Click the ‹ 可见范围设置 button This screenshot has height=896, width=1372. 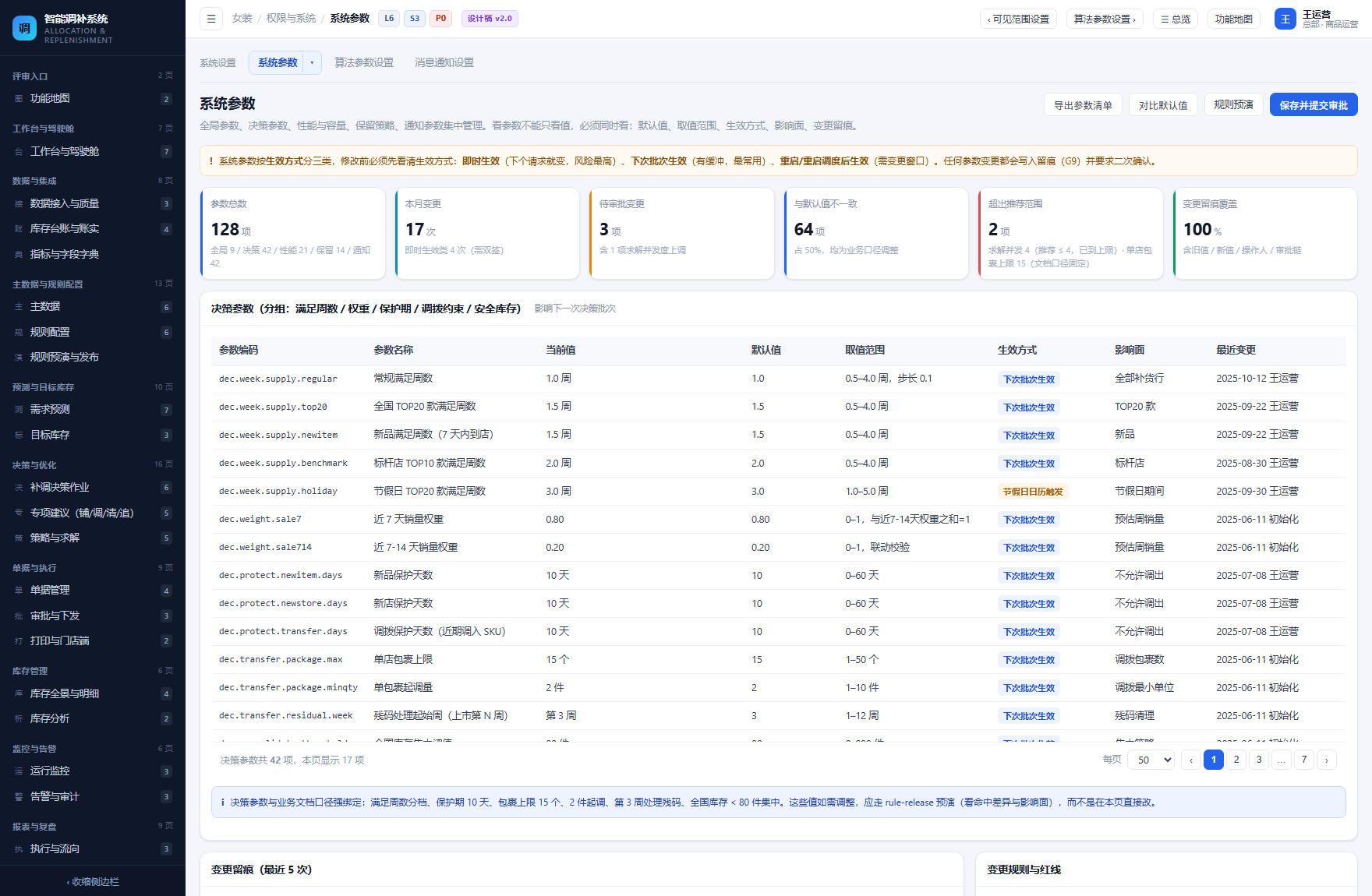[x=1019, y=19]
